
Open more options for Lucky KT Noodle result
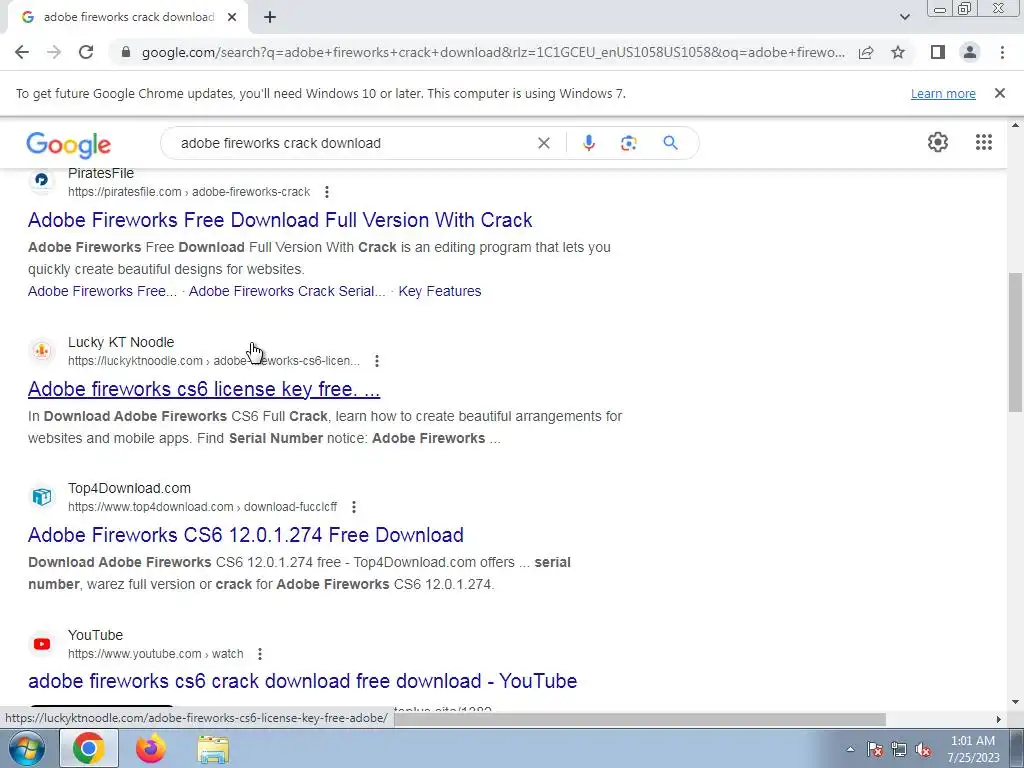coord(377,361)
